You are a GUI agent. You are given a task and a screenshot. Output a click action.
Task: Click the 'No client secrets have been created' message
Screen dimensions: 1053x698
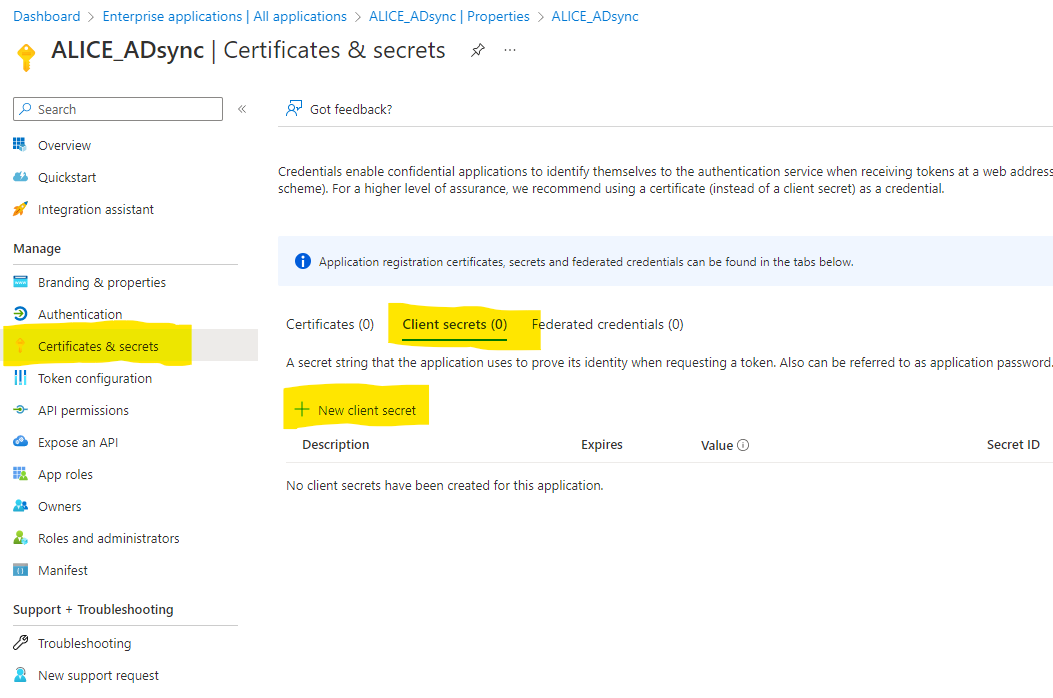point(445,485)
